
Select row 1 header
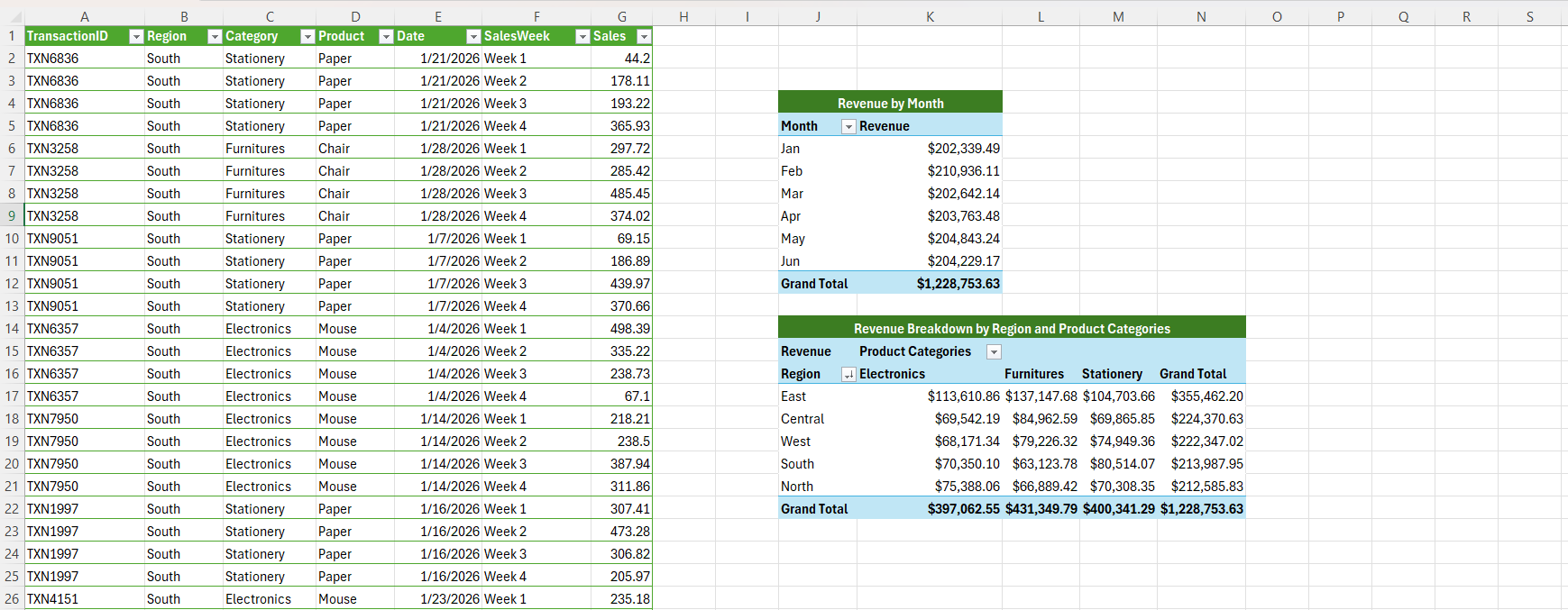[12, 36]
